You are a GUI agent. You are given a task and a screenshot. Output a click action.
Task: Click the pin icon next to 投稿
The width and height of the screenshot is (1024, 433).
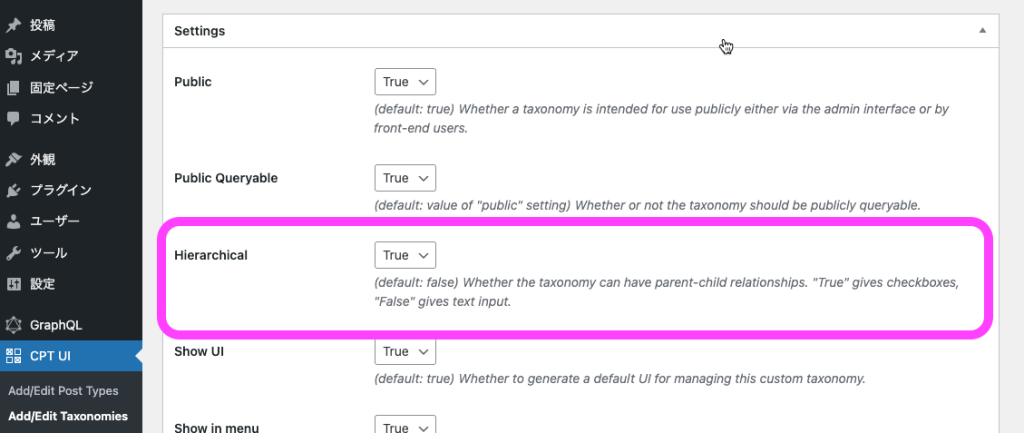13,25
